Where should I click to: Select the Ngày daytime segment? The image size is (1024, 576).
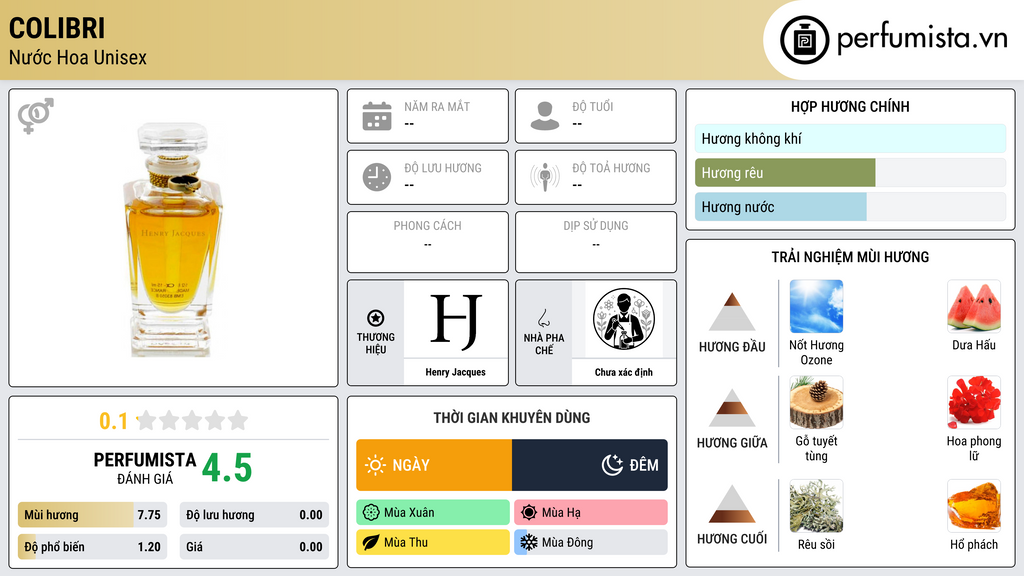click(x=434, y=465)
